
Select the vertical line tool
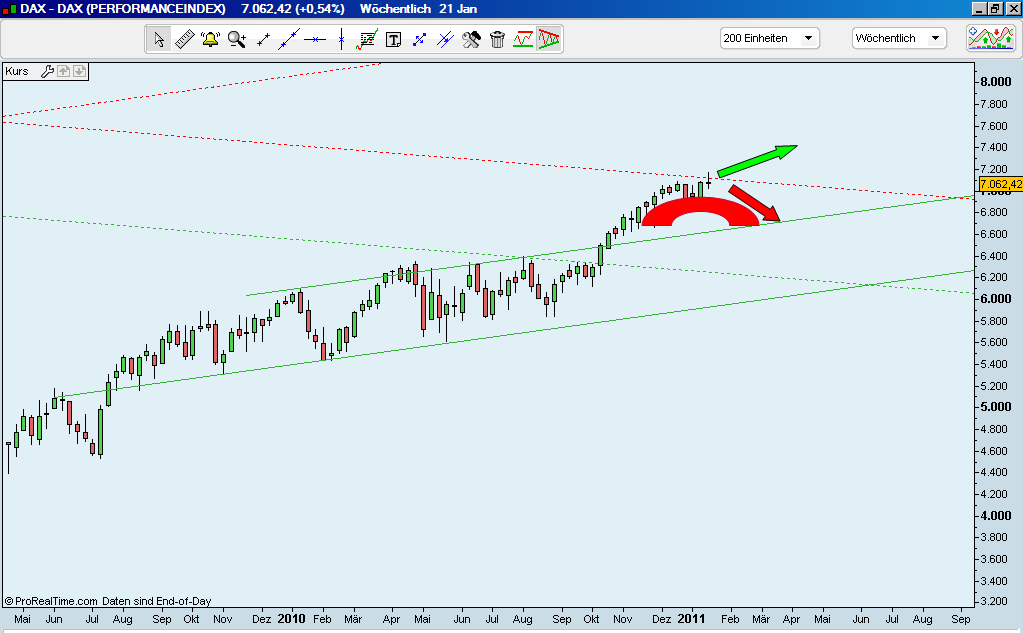(x=340, y=39)
